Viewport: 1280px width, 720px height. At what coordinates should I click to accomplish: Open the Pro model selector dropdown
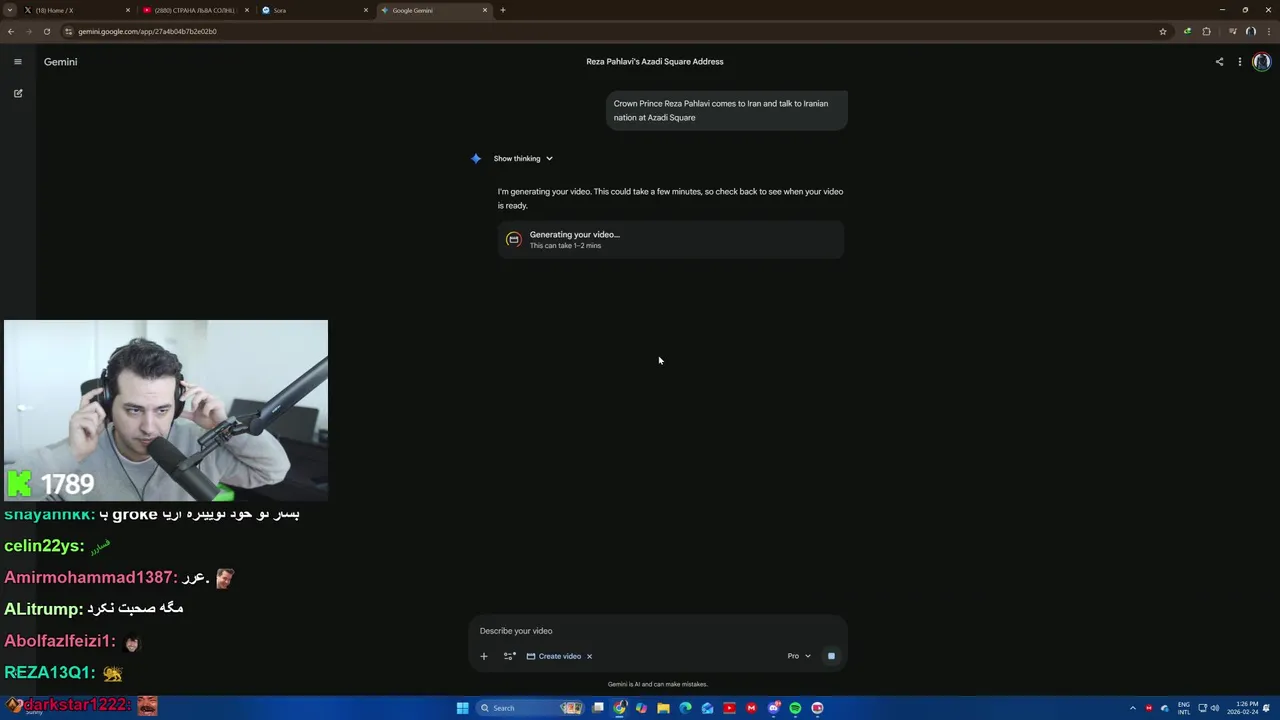point(799,656)
